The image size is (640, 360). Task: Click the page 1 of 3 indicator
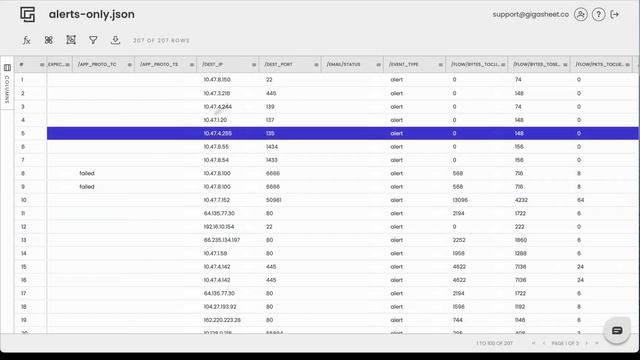click(565, 343)
